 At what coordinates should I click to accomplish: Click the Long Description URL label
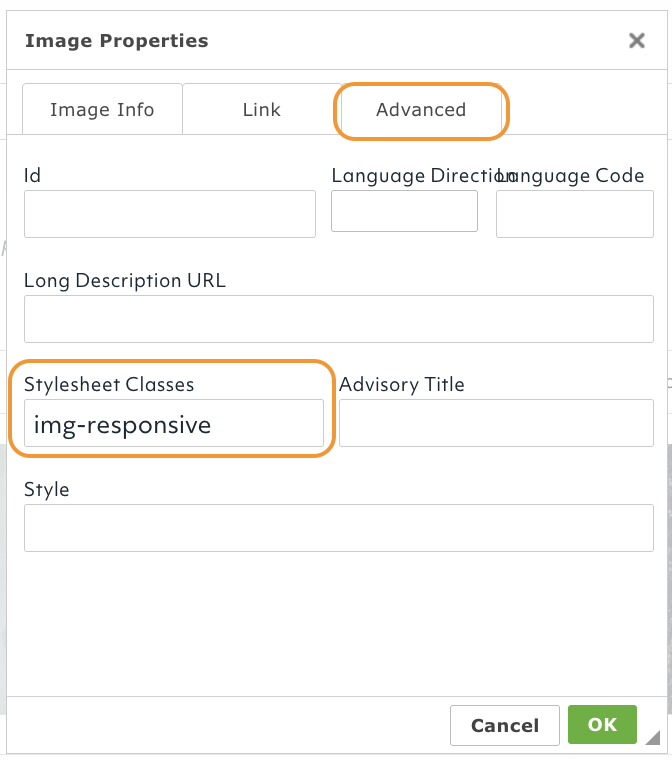click(125, 281)
